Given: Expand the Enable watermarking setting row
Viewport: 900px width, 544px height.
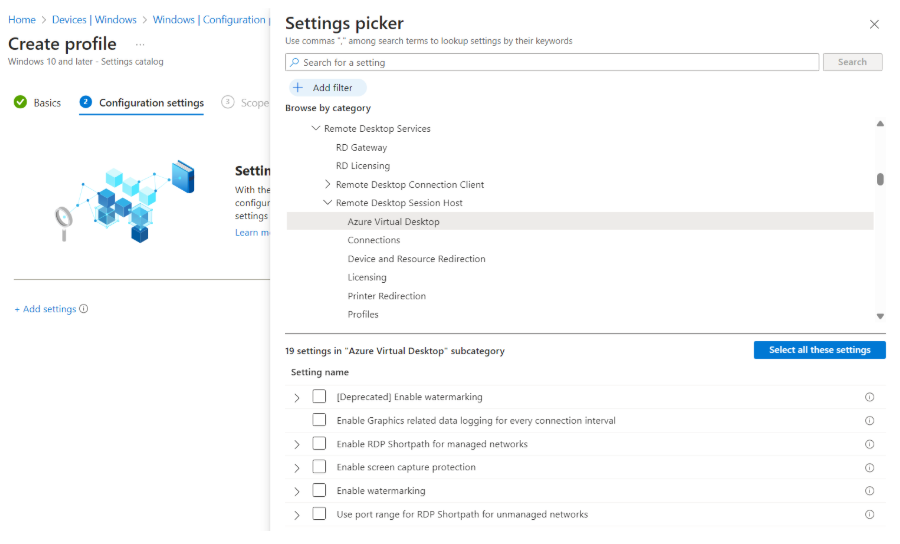Looking at the screenshot, I should click(297, 491).
